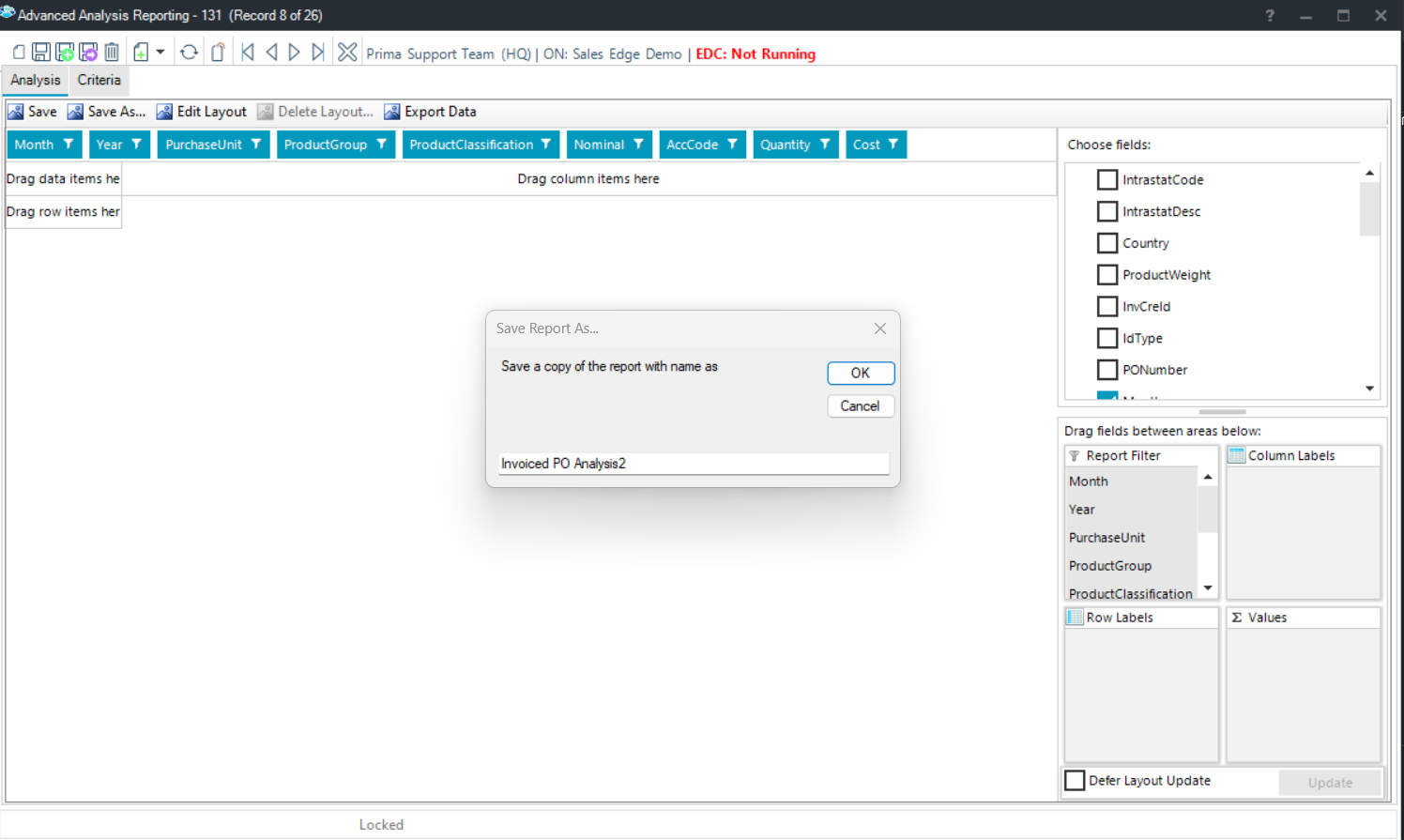Click the Save layout button
The image size is (1404, 840).
tap(33, 112)
